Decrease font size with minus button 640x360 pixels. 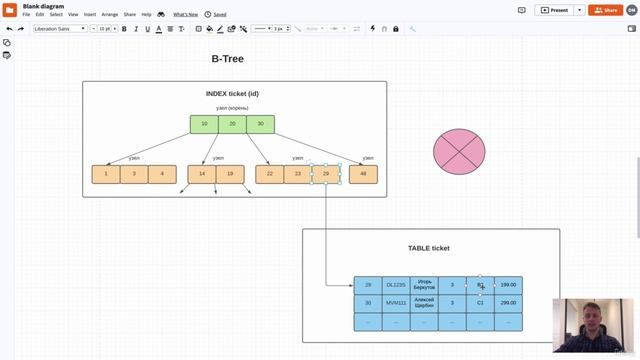pos(93,29)
